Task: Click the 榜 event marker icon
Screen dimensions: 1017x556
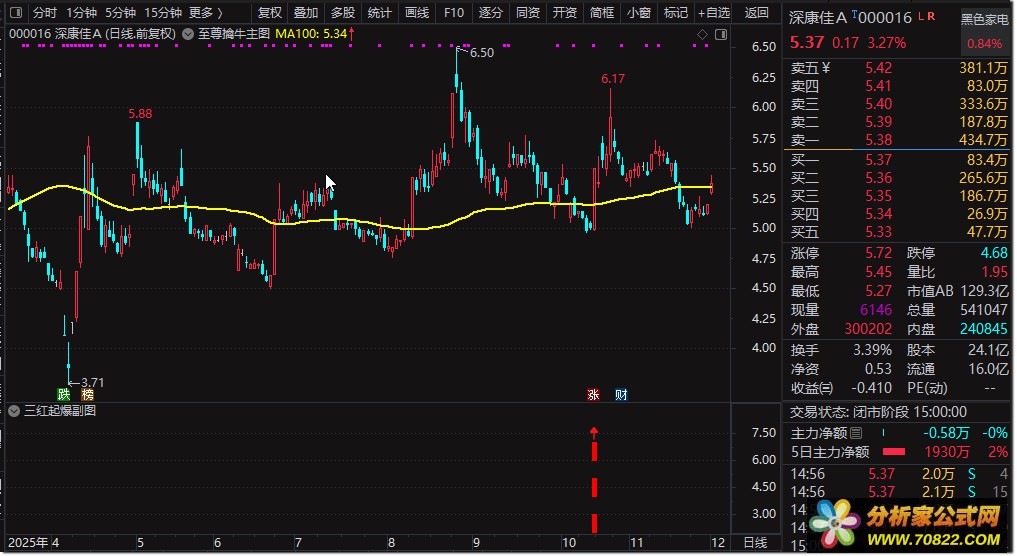Action: tap(87, 394)
